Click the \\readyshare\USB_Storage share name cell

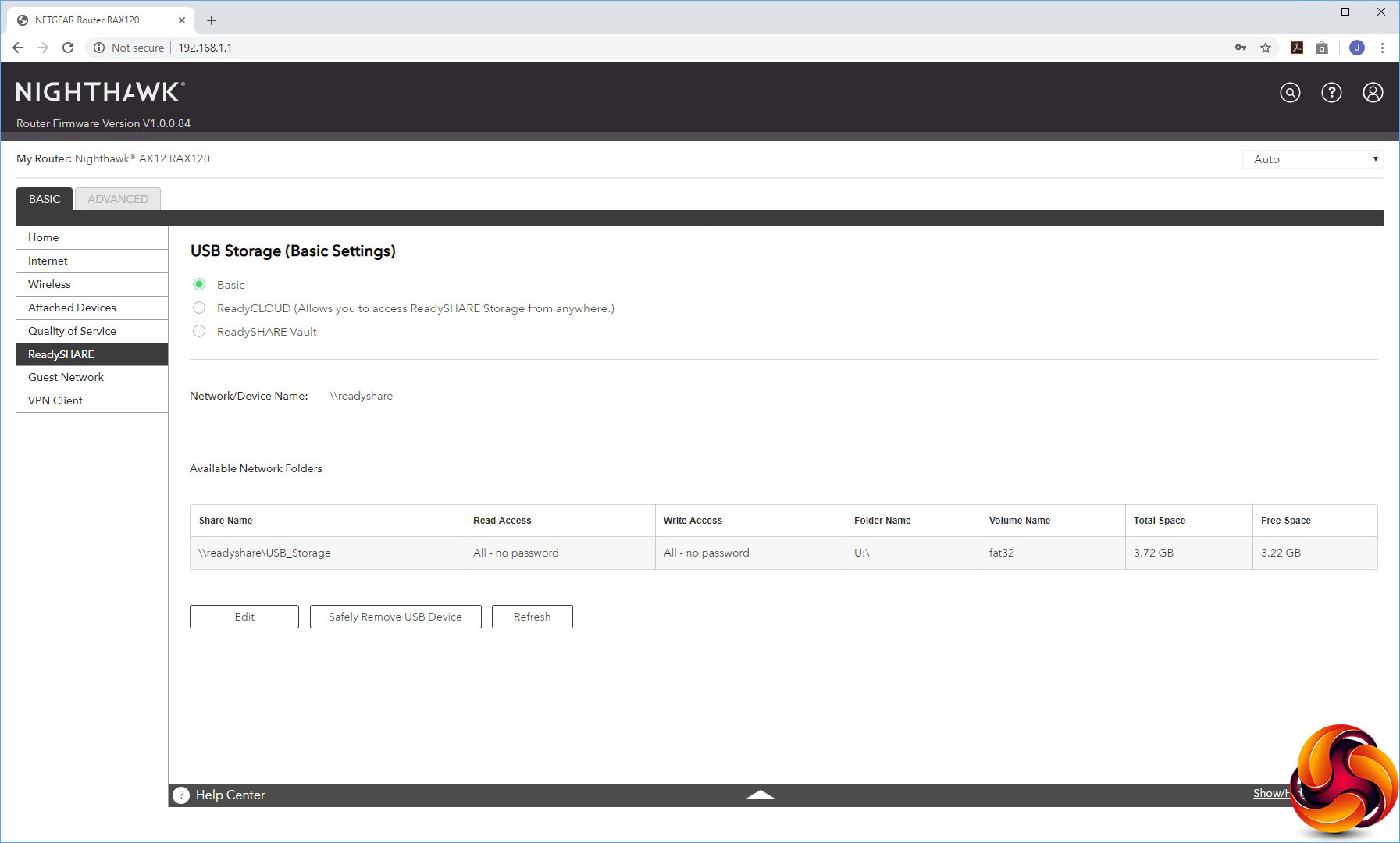click(327, 553)
